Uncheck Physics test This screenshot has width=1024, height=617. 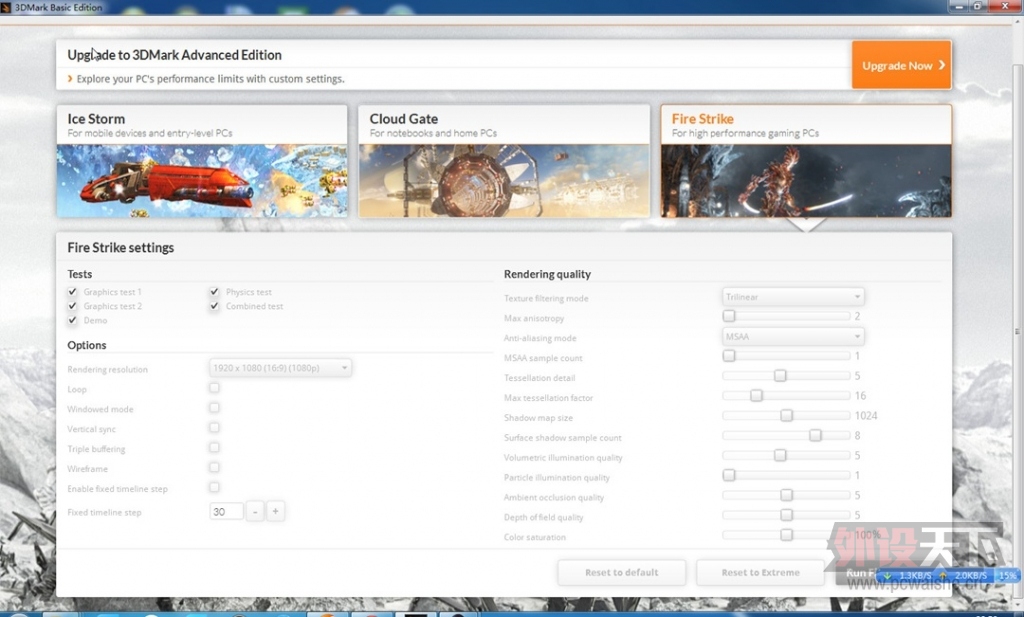point(214,292)
